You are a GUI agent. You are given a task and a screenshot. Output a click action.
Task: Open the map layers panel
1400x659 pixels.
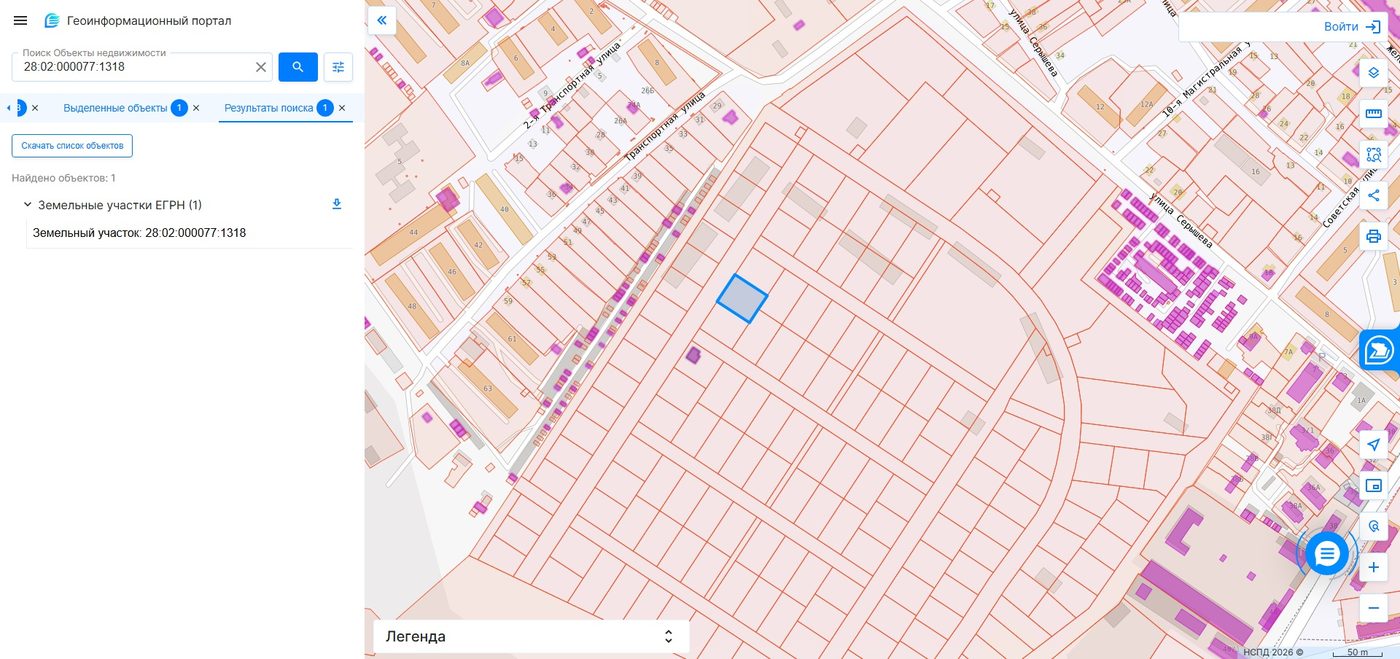click(x=1374, y=72)
